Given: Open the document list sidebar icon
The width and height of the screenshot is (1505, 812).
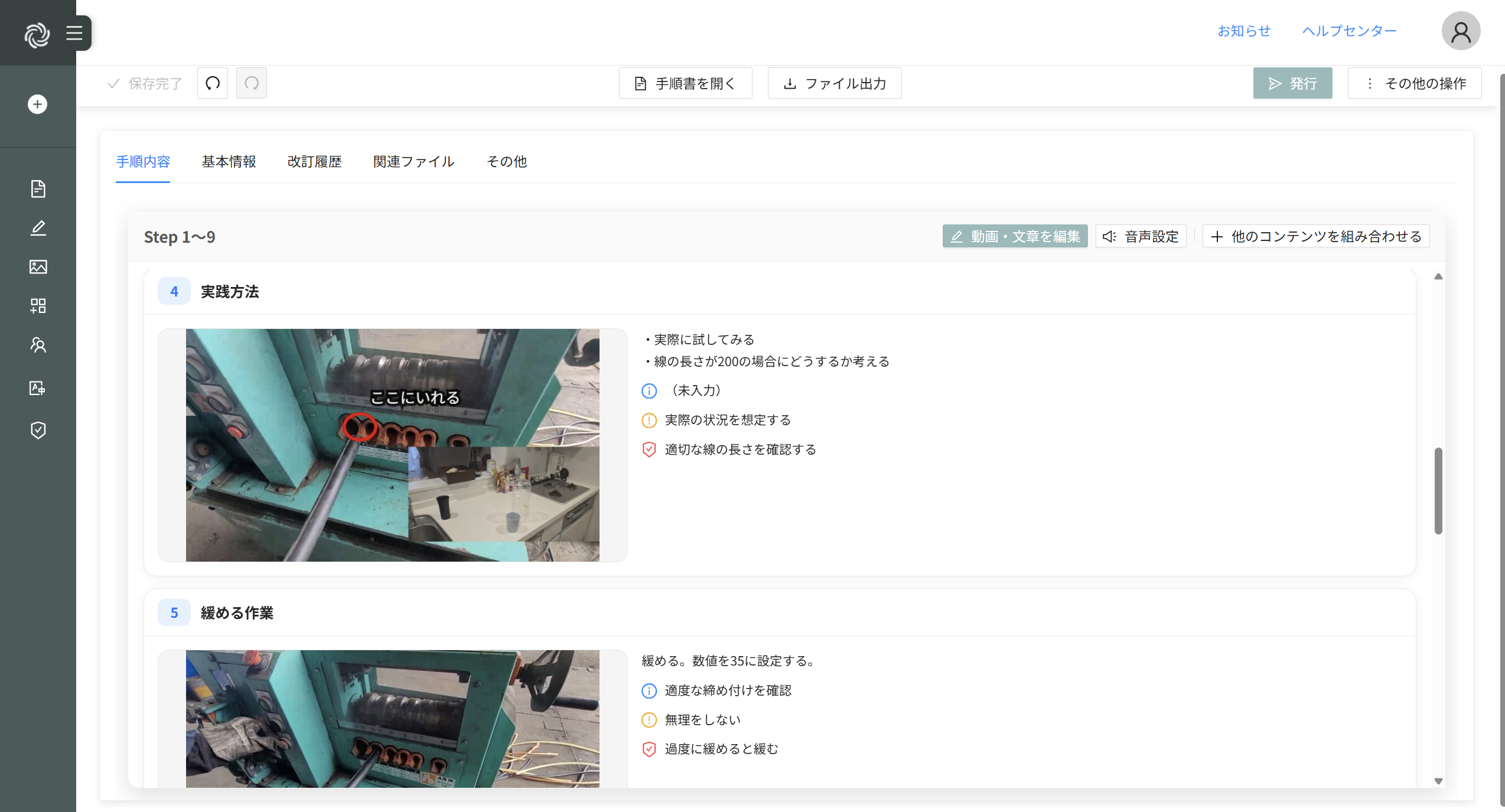Looking at the screenshot, I should pos(38,189).
